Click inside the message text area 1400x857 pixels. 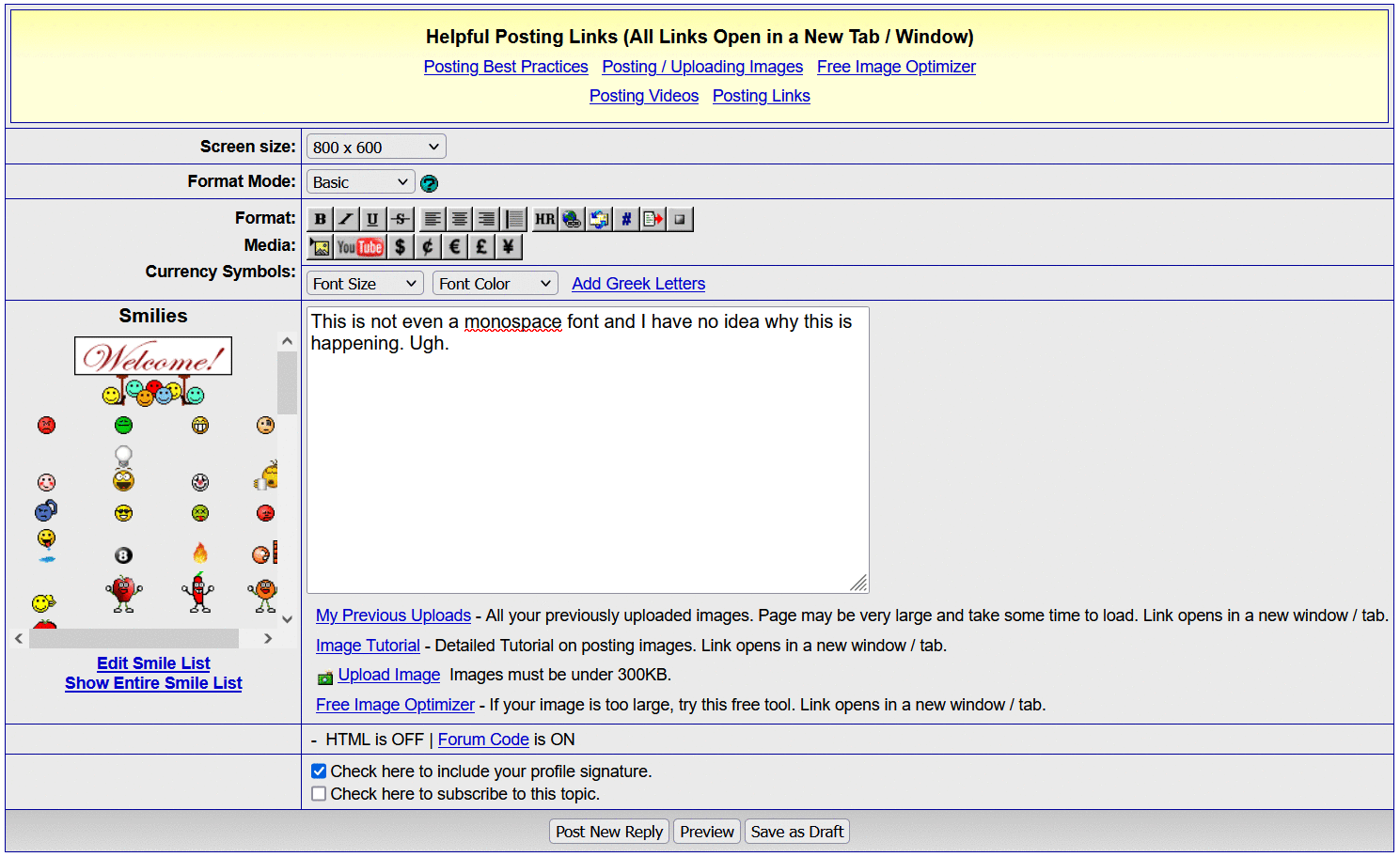point(588,450)
